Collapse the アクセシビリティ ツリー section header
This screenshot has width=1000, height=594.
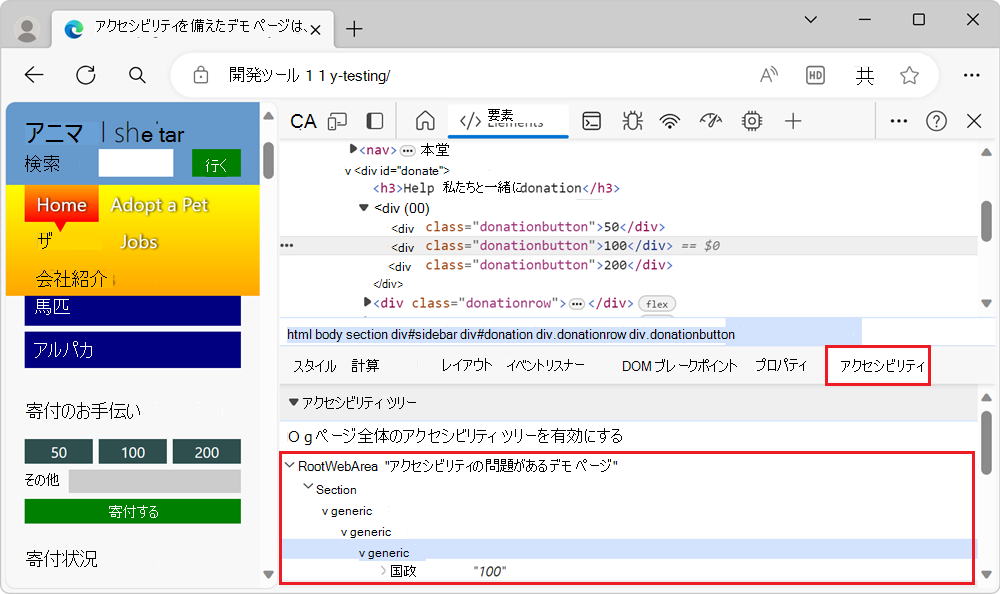289,403
